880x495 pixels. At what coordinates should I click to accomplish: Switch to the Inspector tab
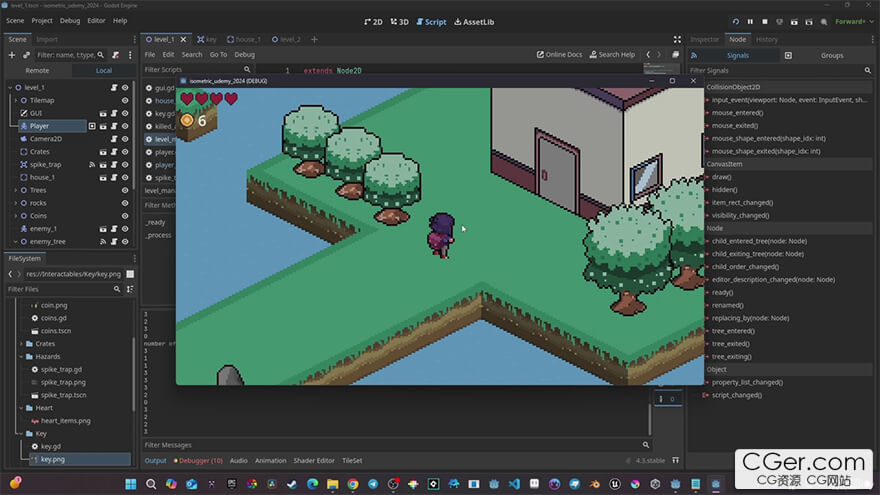tap(704, 39)
